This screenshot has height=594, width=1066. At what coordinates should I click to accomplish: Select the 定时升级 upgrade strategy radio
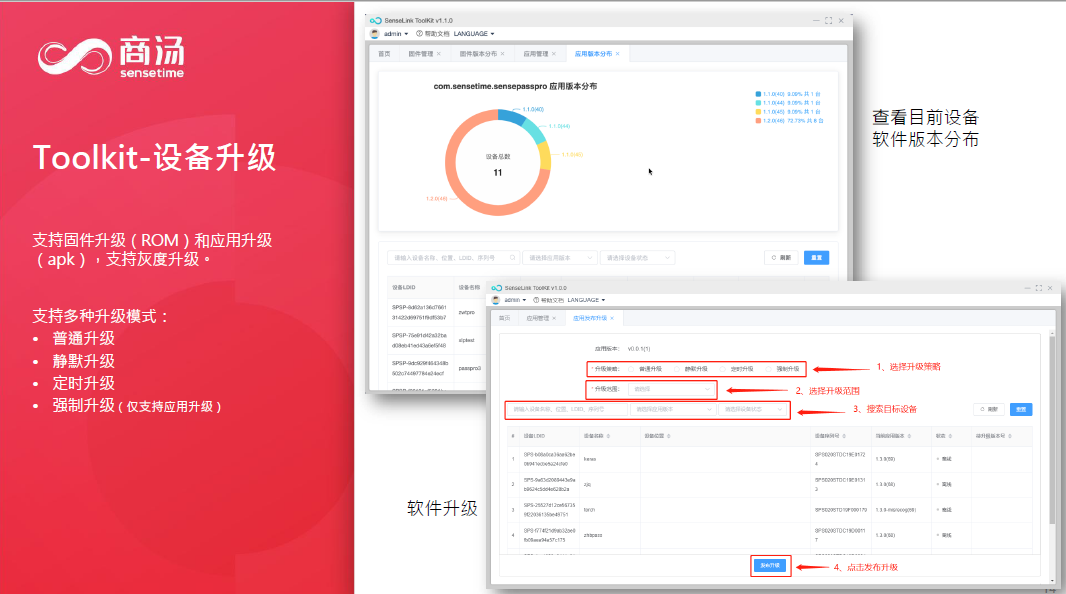[723, 369]
